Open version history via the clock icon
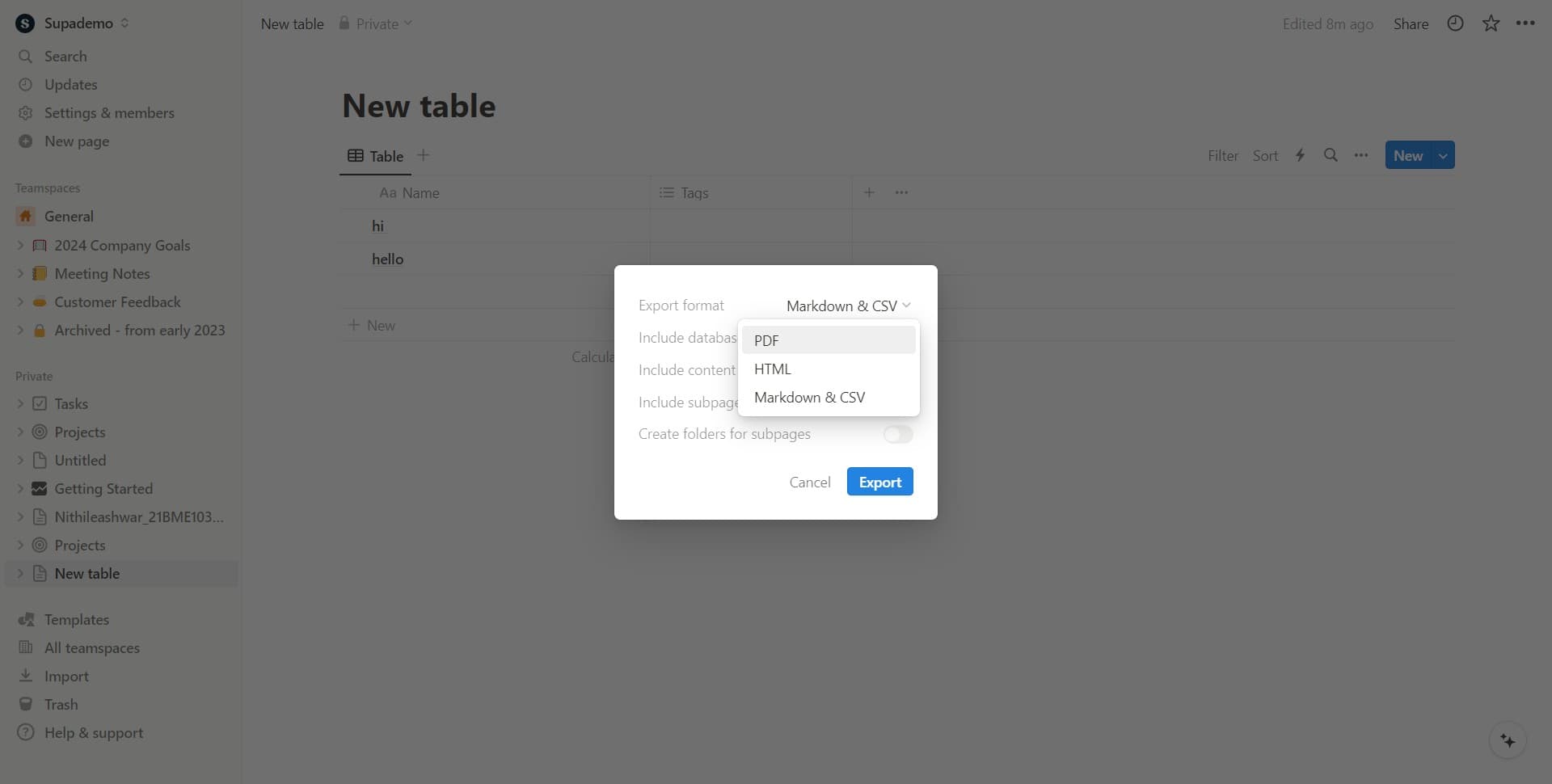 pyautogui.click(x=1455, y=23)
